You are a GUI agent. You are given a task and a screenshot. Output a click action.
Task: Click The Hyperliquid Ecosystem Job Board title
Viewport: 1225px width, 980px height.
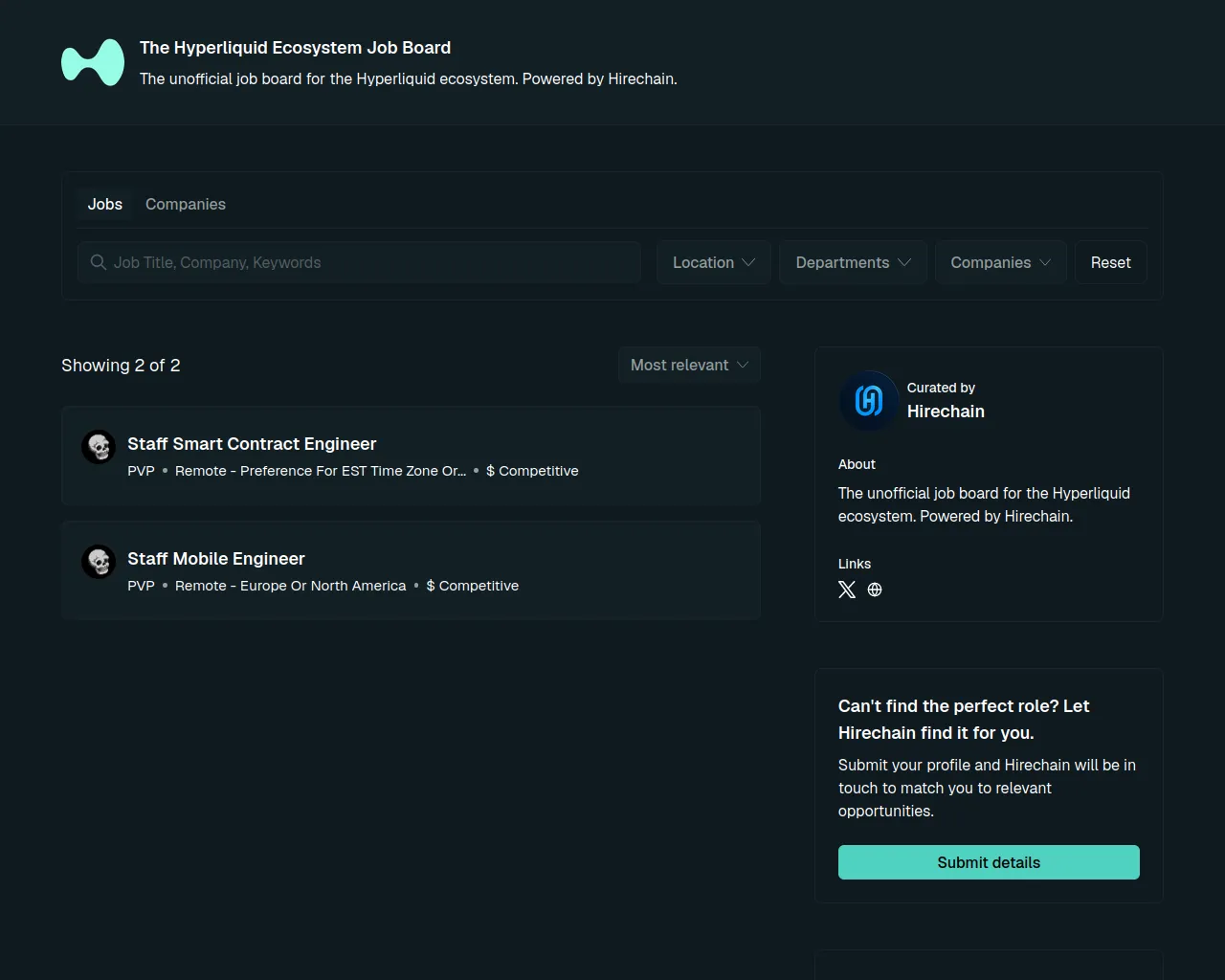pyautogui.click(x=295, y=48)
